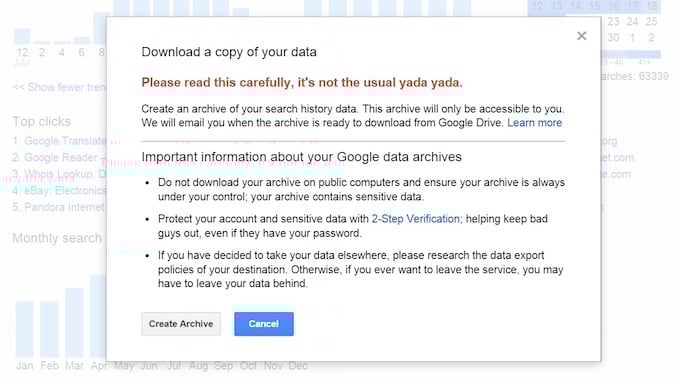Screen dimensions: 680x380
Task: Click the Create Archive button
Action: click(x=181, y=324)
